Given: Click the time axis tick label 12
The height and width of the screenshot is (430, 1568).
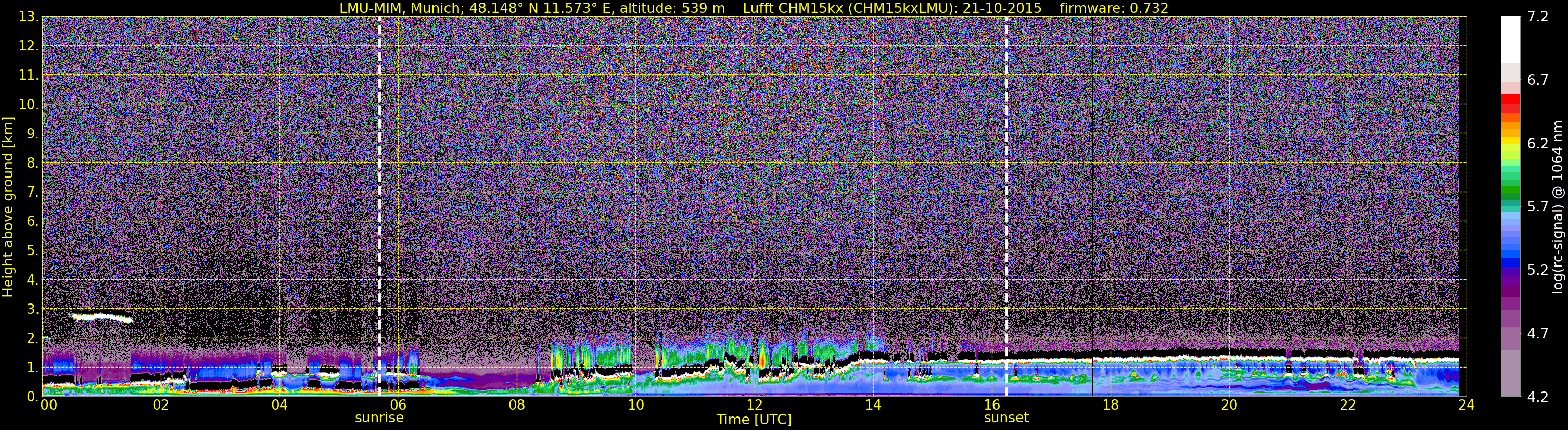Looking at the screenshot, I should (754, 406).
